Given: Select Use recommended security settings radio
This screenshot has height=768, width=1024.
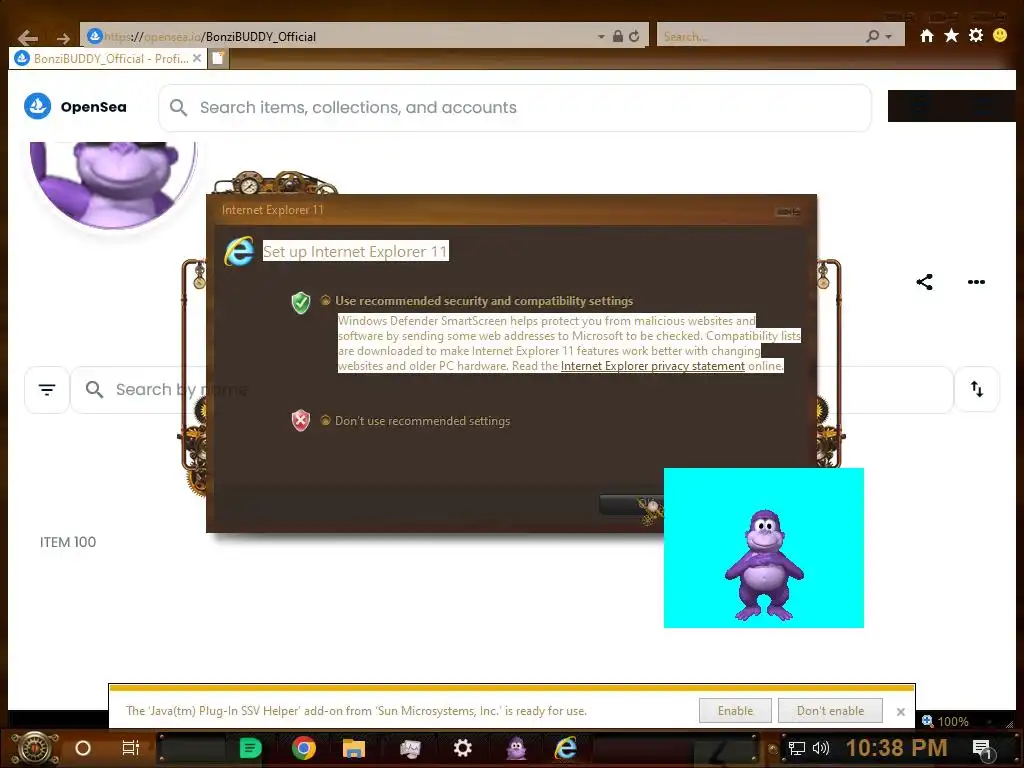Looking at the screenshot, I should (x=325, y=300).
